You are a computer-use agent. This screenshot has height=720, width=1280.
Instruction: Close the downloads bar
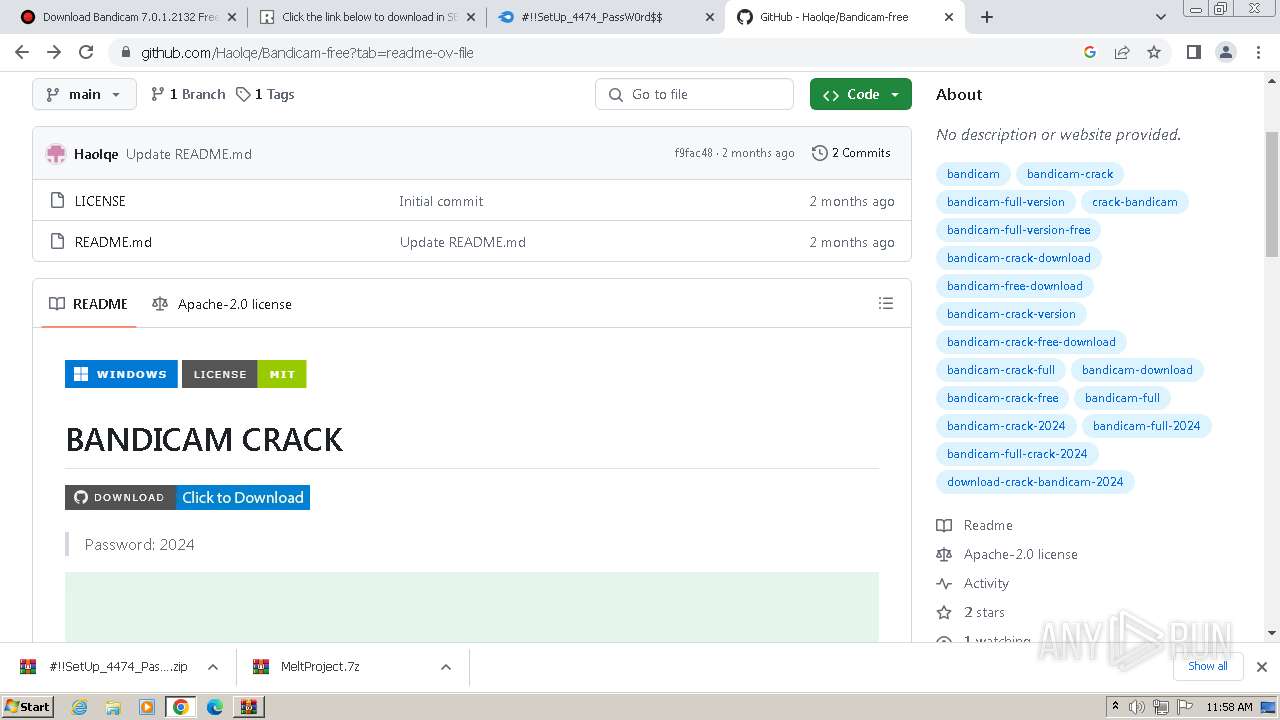coord(1262,667)
